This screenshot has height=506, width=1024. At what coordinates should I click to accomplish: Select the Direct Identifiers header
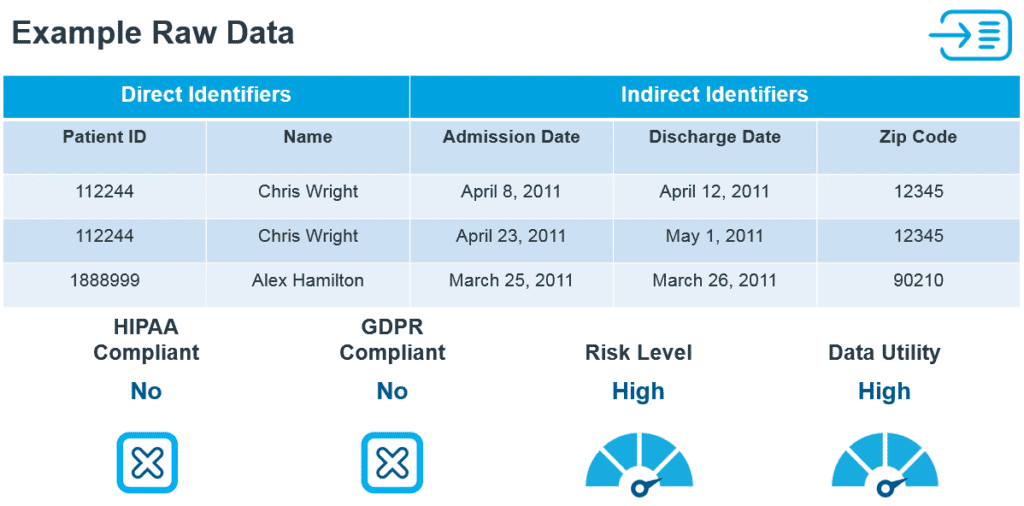point(206,96)
